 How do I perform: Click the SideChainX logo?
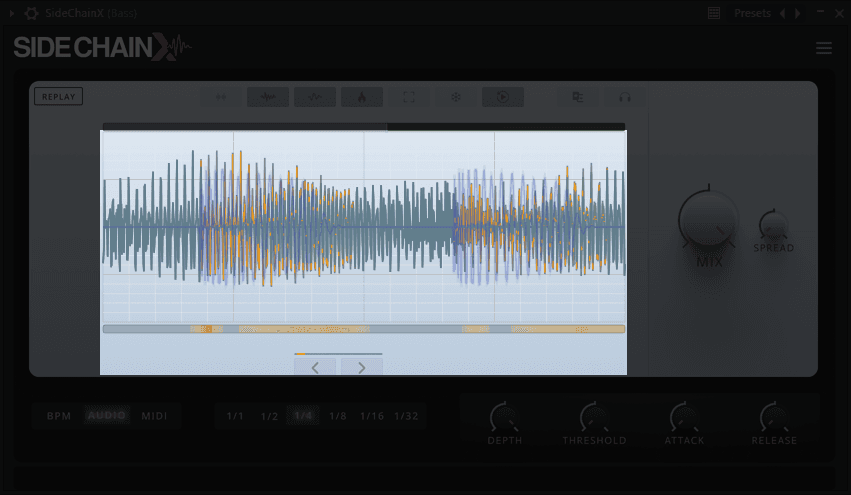[102, 47]
